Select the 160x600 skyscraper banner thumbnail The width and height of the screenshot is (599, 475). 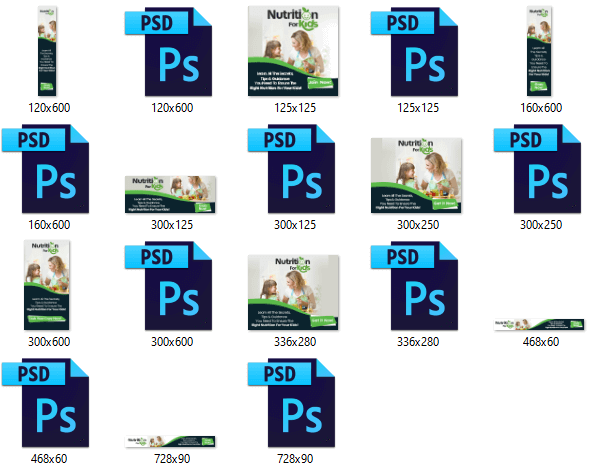click(539, 51)
